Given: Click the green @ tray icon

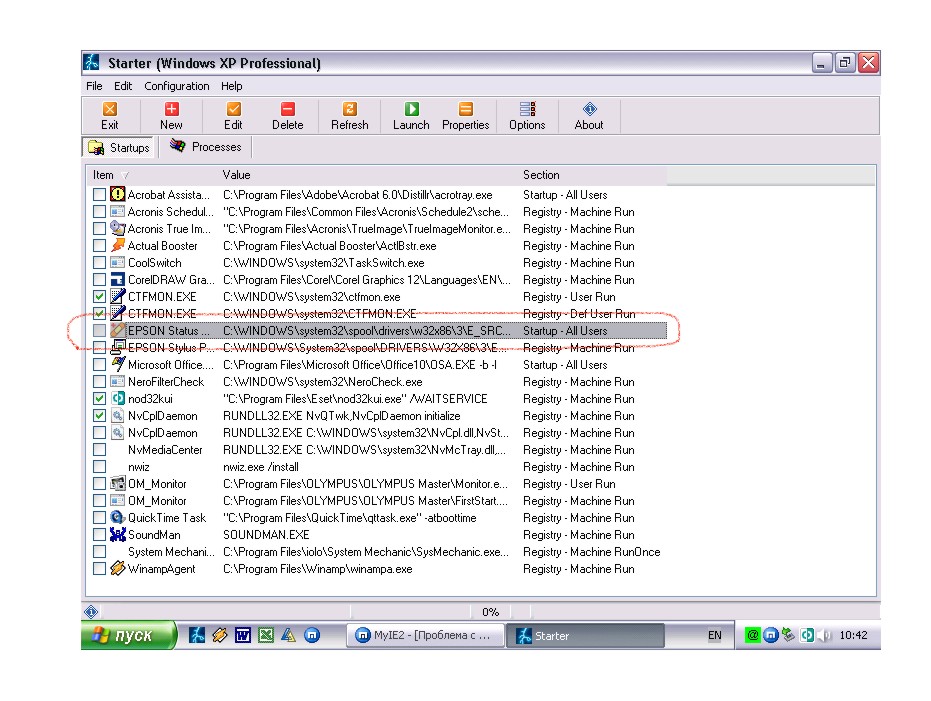Looking at the screenshot, I should [x=752, y=635].
